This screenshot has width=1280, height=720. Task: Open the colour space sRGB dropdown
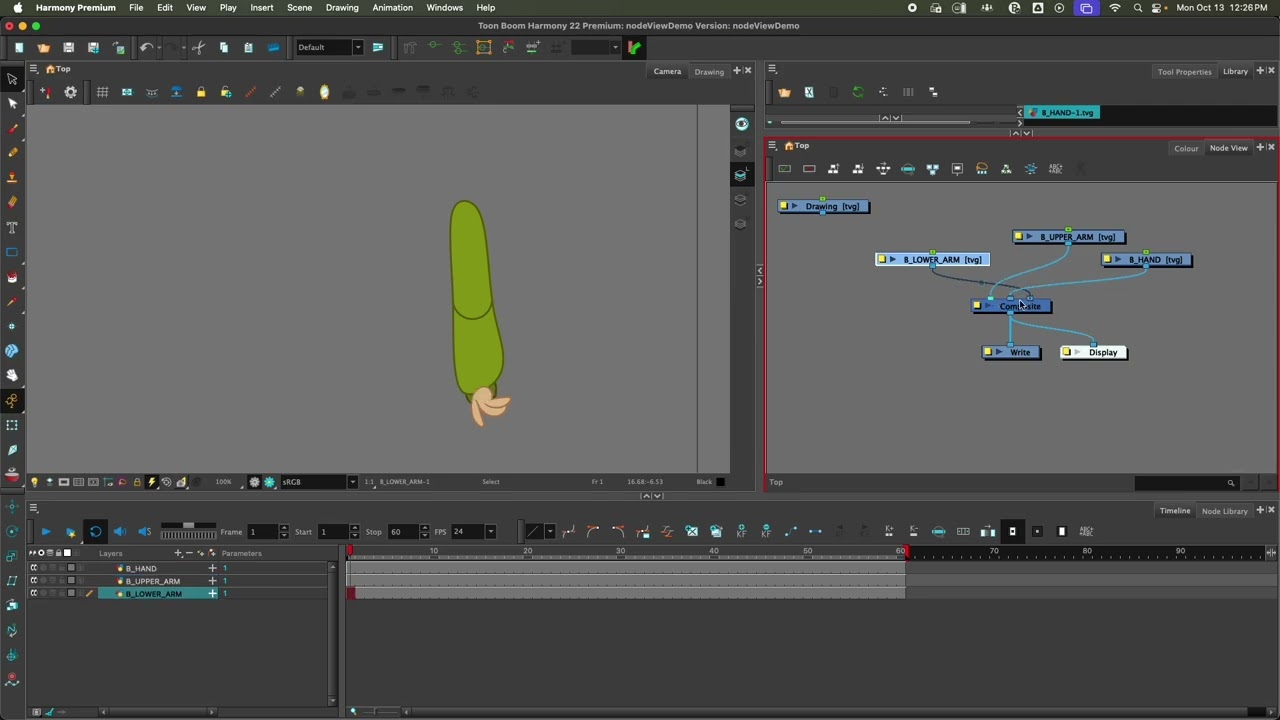352,482
